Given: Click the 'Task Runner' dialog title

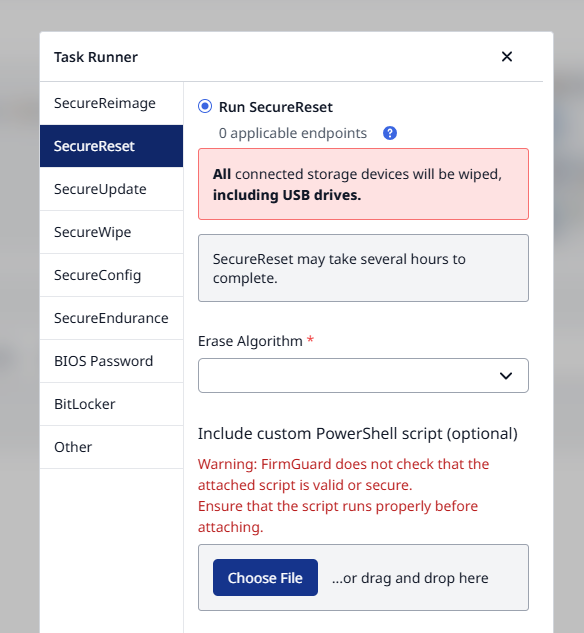Looking at the screenshot, I should [96, 57].
